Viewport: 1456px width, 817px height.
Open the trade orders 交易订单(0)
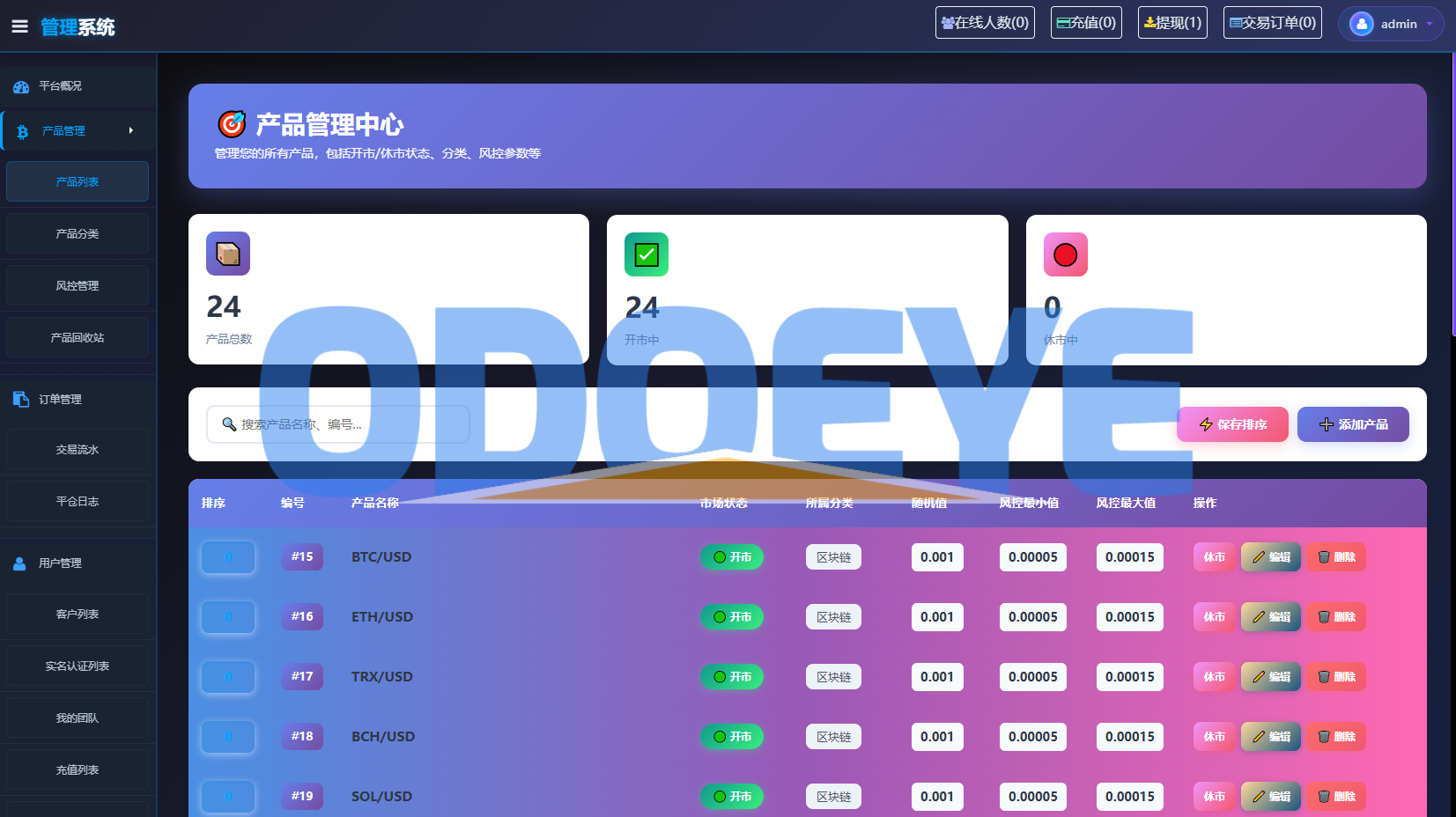1273,23
